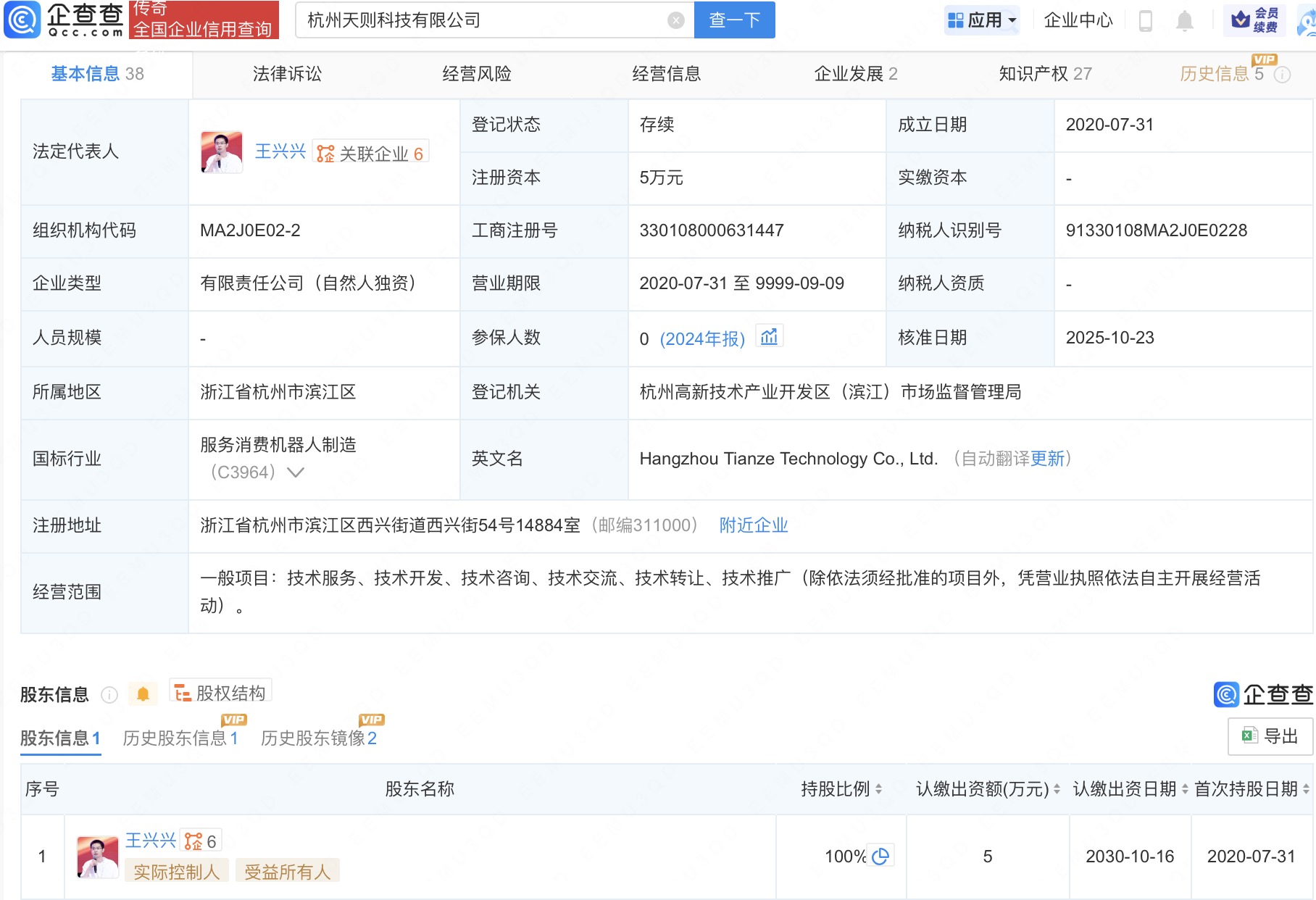Open the 100% shareholding pie chart icon
This screenshot has width=1316, height=900.
click(x=880, y=857)
